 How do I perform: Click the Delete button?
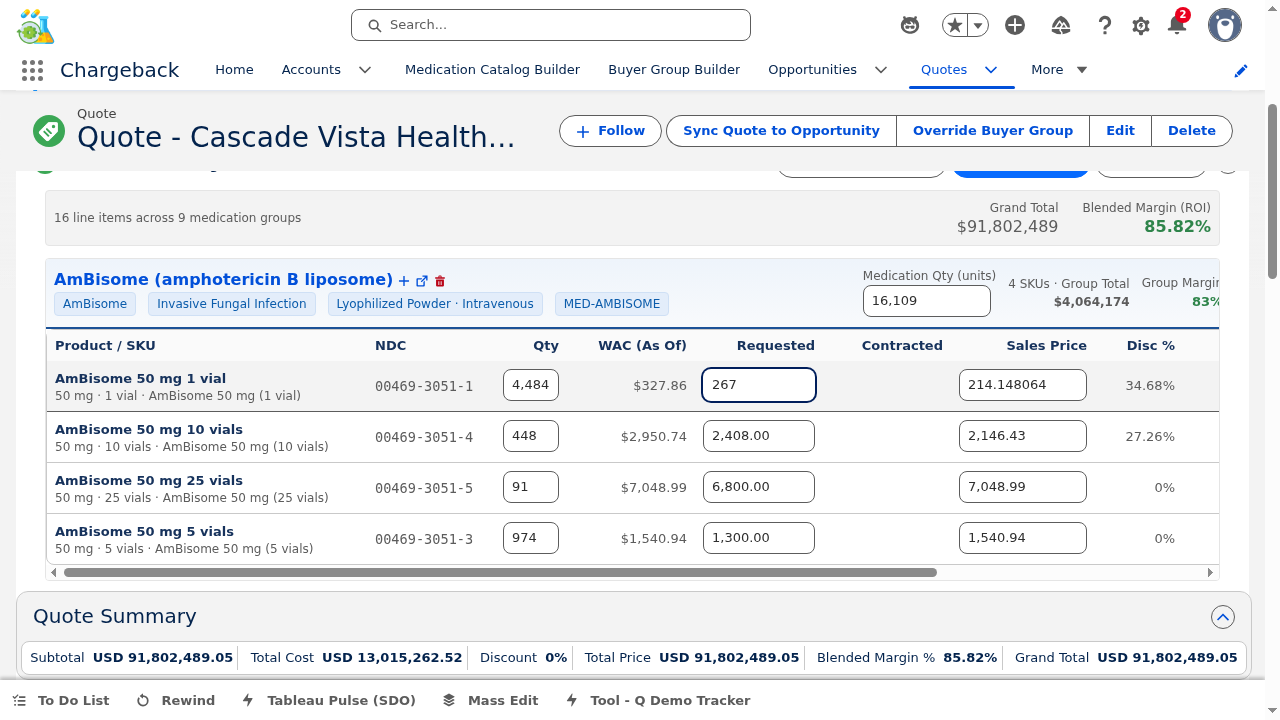1192,131
